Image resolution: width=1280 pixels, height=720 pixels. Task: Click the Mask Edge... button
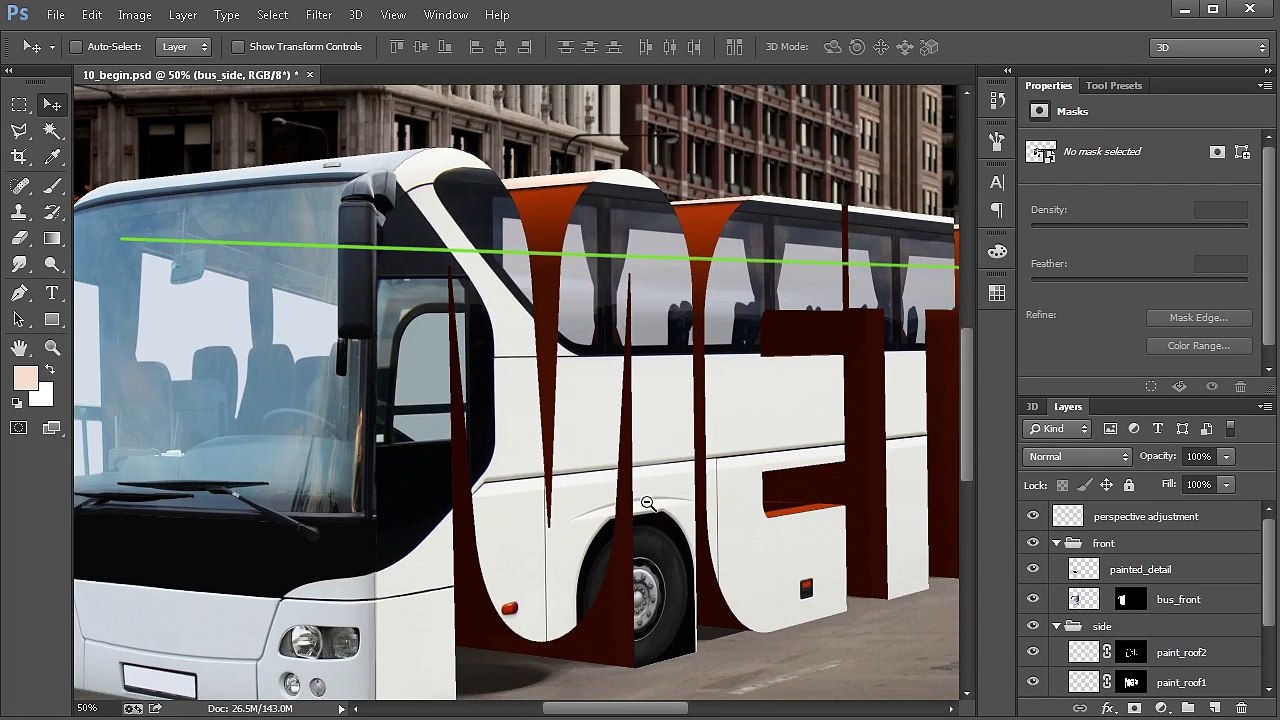[1198, 318]
